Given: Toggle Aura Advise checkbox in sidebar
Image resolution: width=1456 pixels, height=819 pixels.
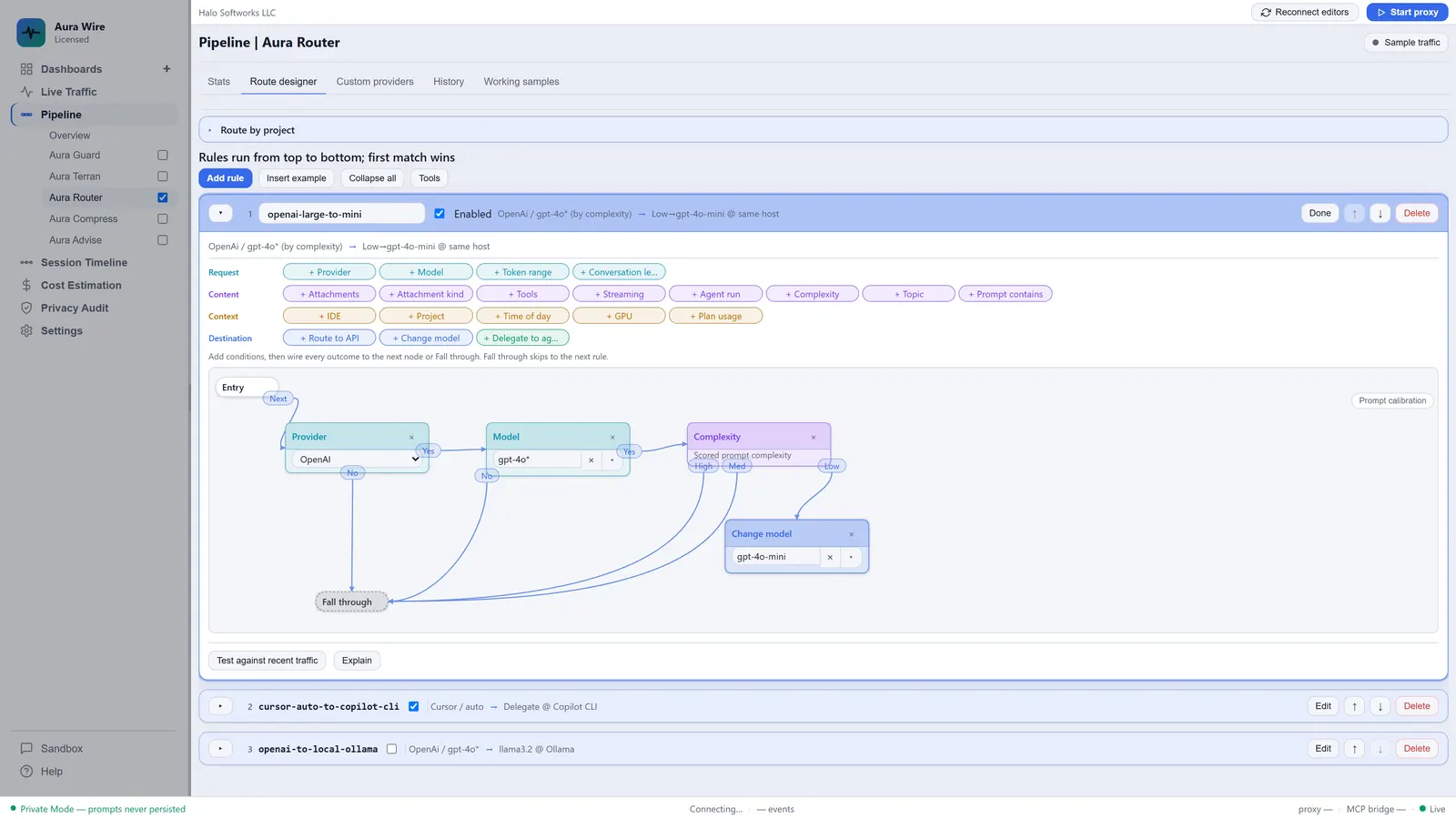Looking at the screenshot, I should [x=163, y=240].
